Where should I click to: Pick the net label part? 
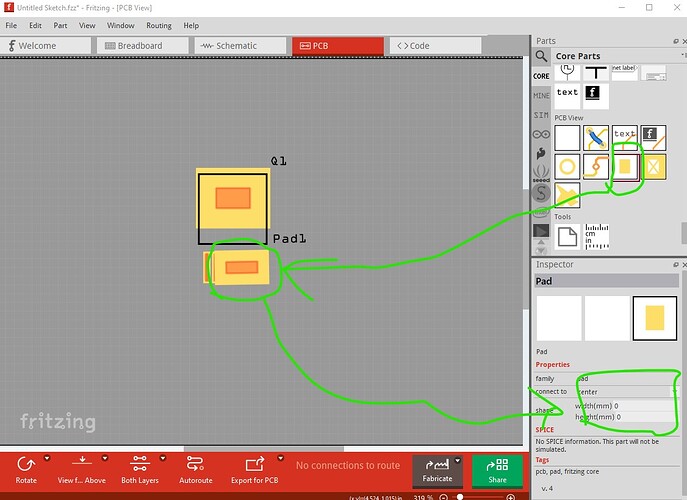pos(625,73)
